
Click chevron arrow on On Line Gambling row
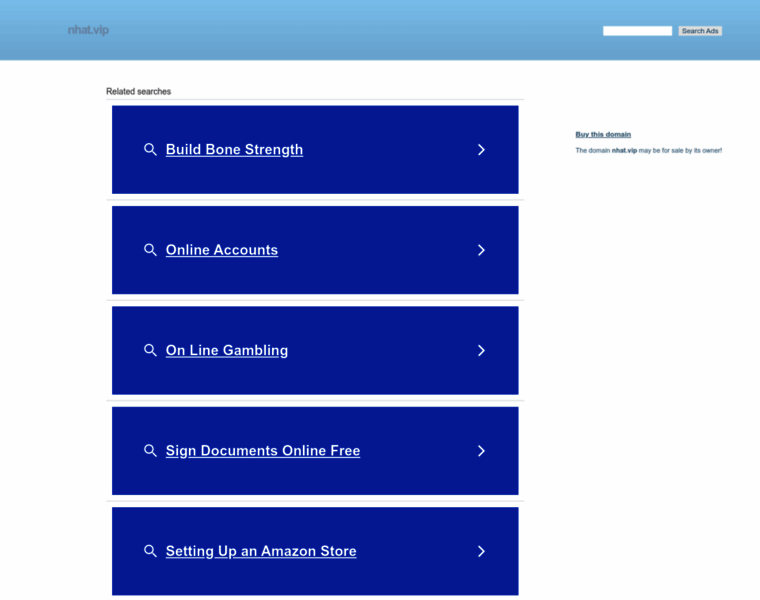[481, 350]
